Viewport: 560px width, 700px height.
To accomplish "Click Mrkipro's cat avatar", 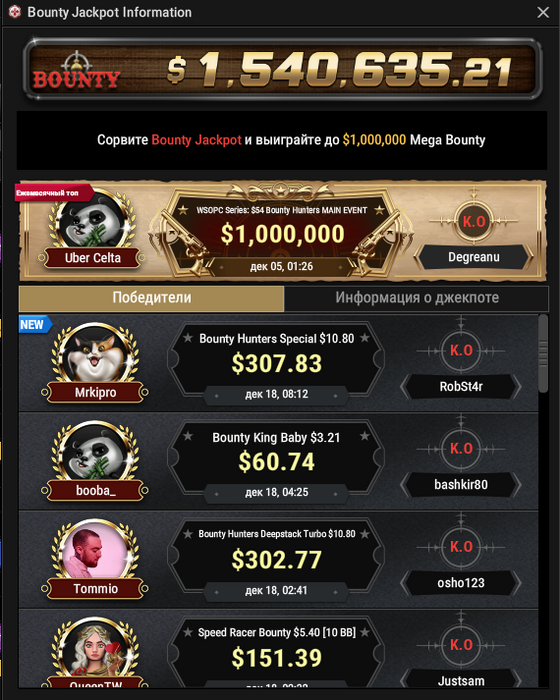I will coord(95,354).
